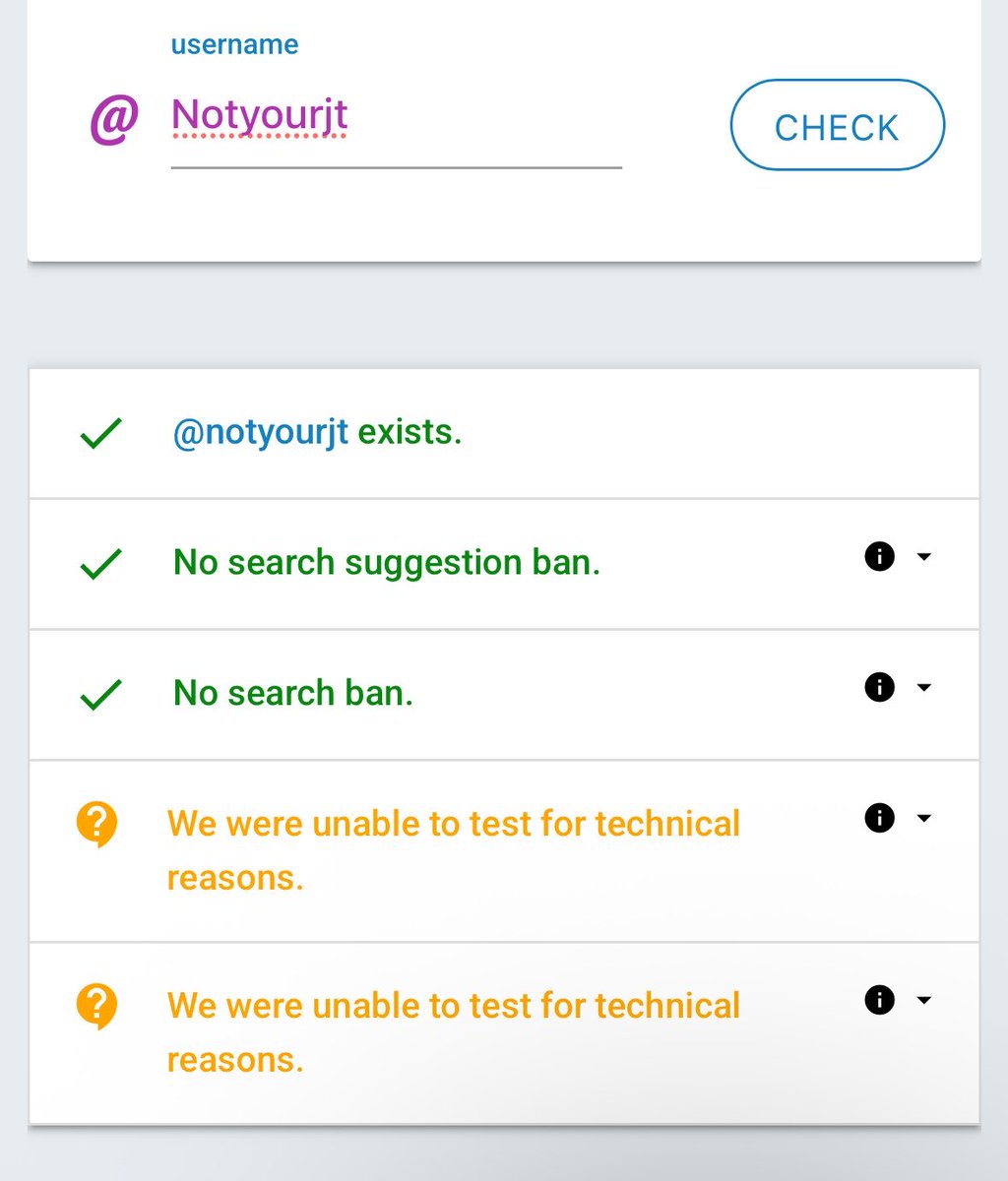Click the info icon on last unable-to-test row
Viewport: 1008px width, 1181px height.
tap(879, 1000)
